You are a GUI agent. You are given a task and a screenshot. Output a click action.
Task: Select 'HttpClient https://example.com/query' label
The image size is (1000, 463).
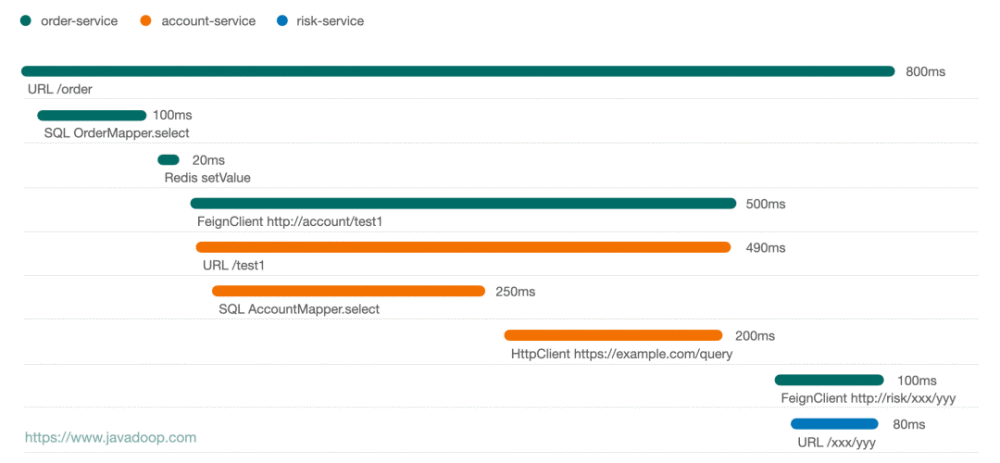[622, 354]
